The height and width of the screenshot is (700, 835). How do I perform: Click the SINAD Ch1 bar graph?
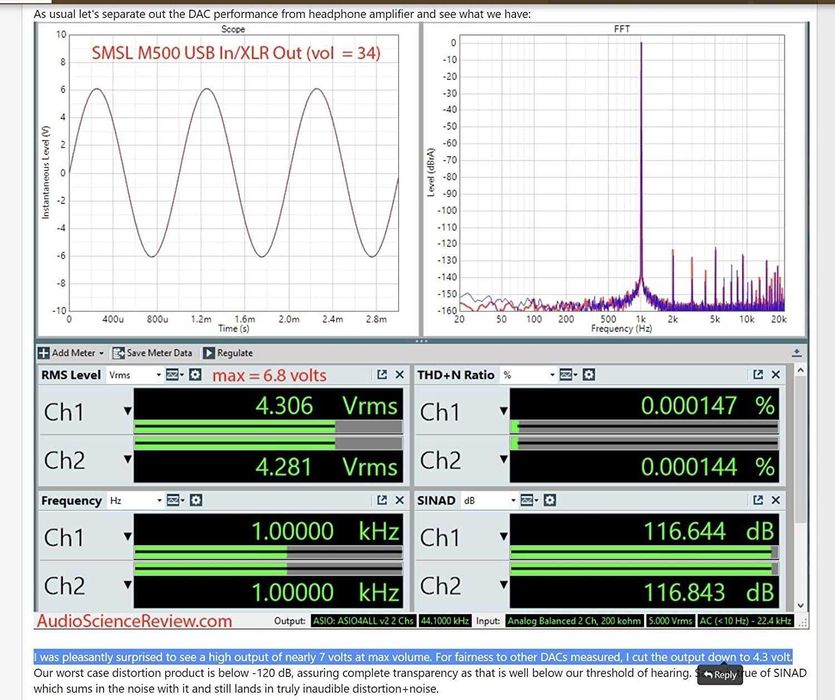pyautogui.click(x=644, y=552)
